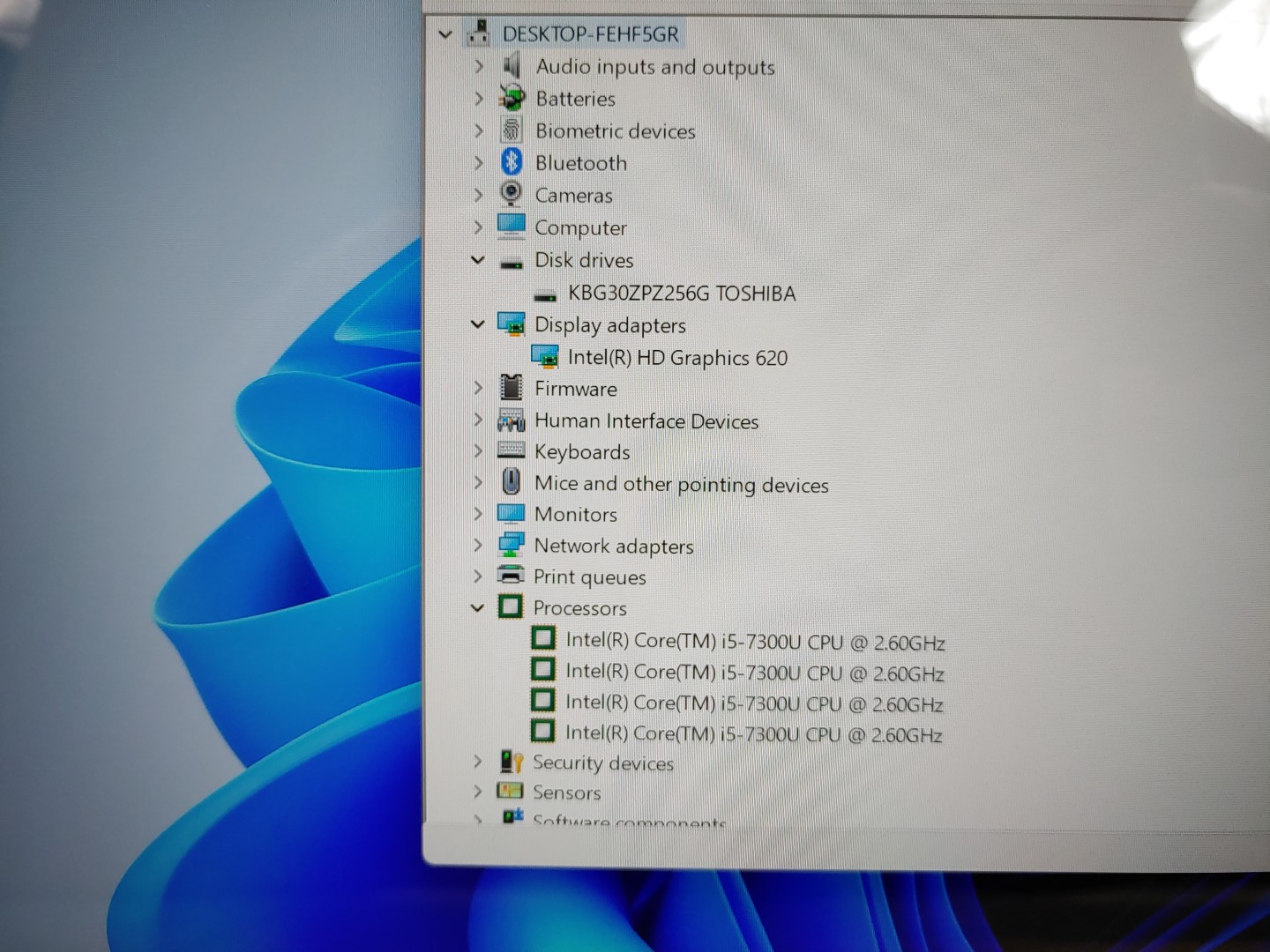Expand the Print queues category
Viewport: 1270px width, 952px height.
click(478, 576)
